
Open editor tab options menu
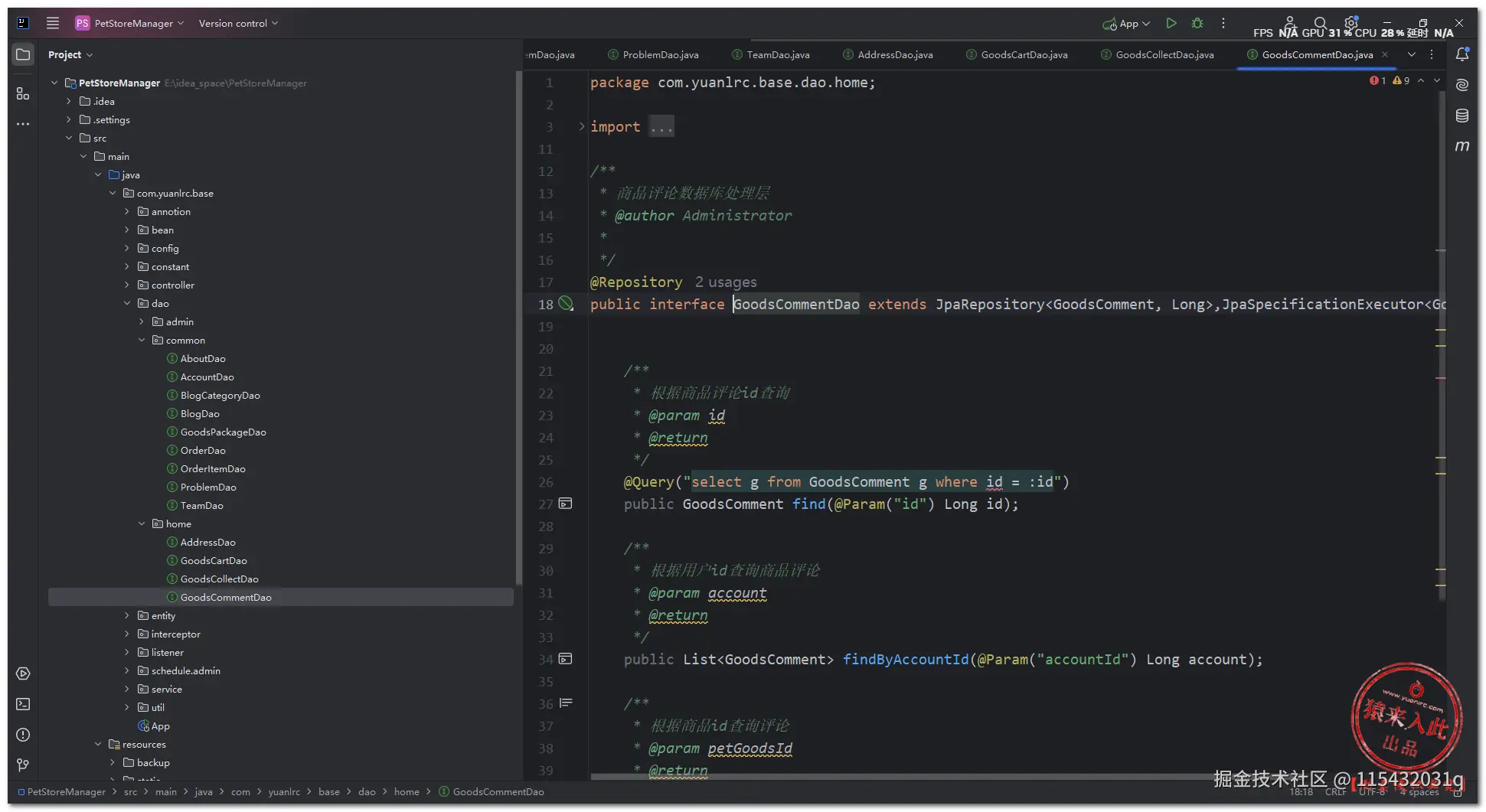(x=1432, y=54)
